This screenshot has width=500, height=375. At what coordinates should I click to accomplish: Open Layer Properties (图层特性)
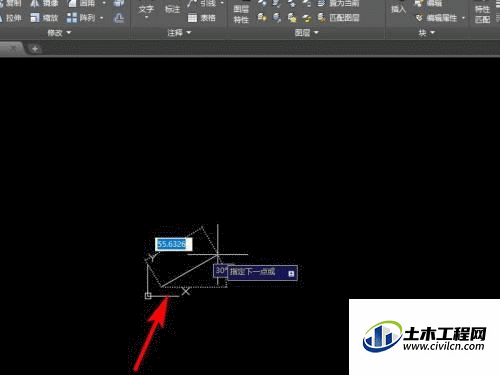click(241, 14)
